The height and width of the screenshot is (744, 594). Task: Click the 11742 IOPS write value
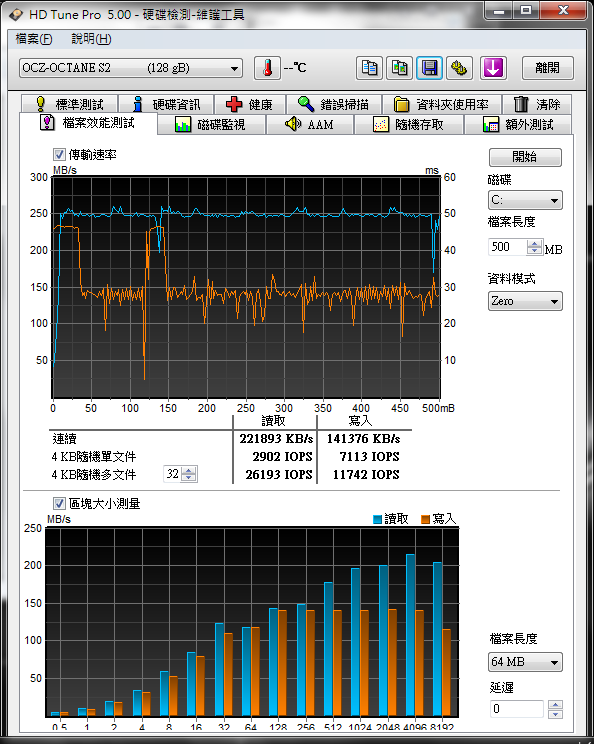366,474
